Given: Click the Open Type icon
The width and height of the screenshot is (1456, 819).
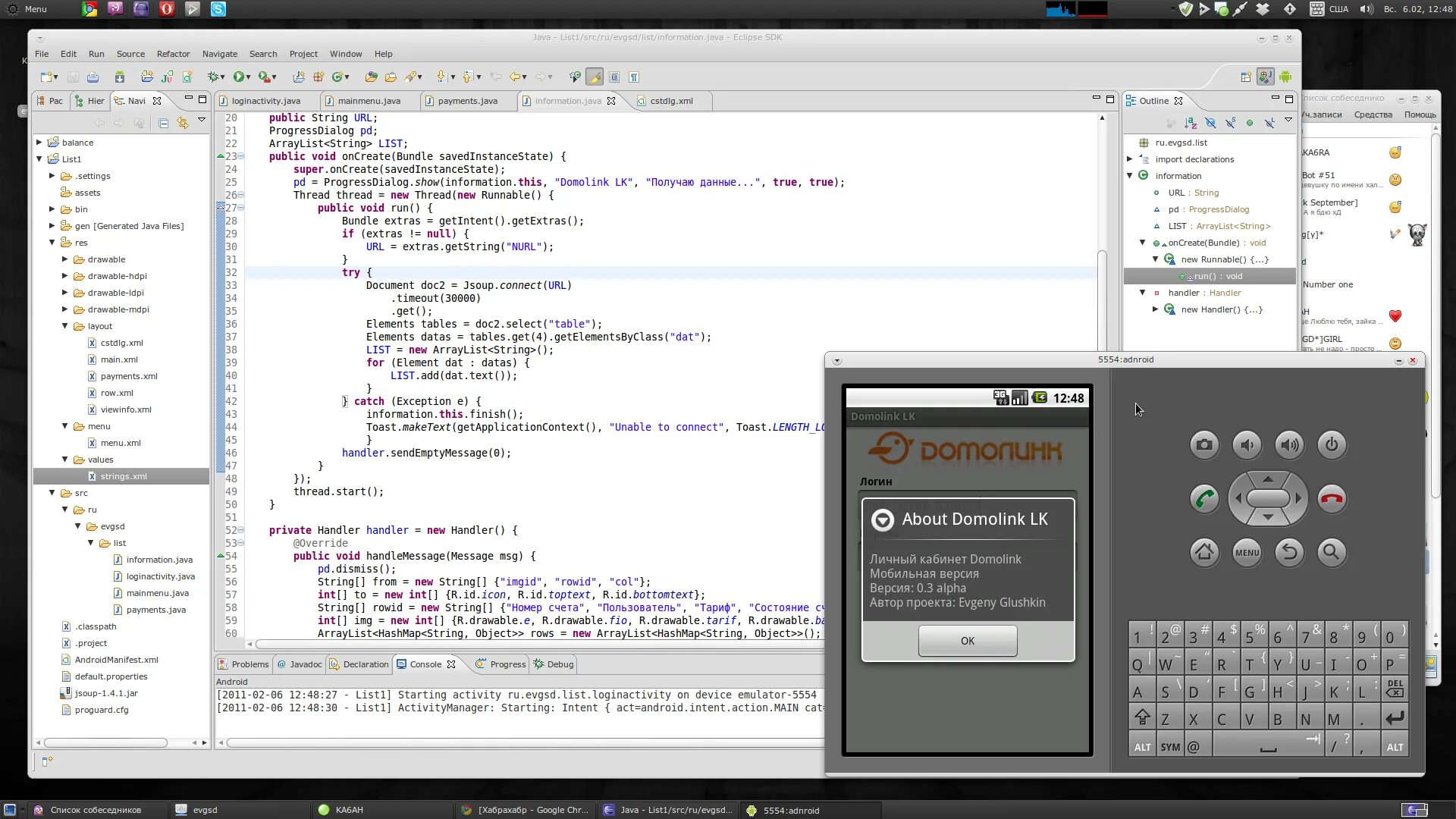Looking at the screenshot, I should 371,77.
